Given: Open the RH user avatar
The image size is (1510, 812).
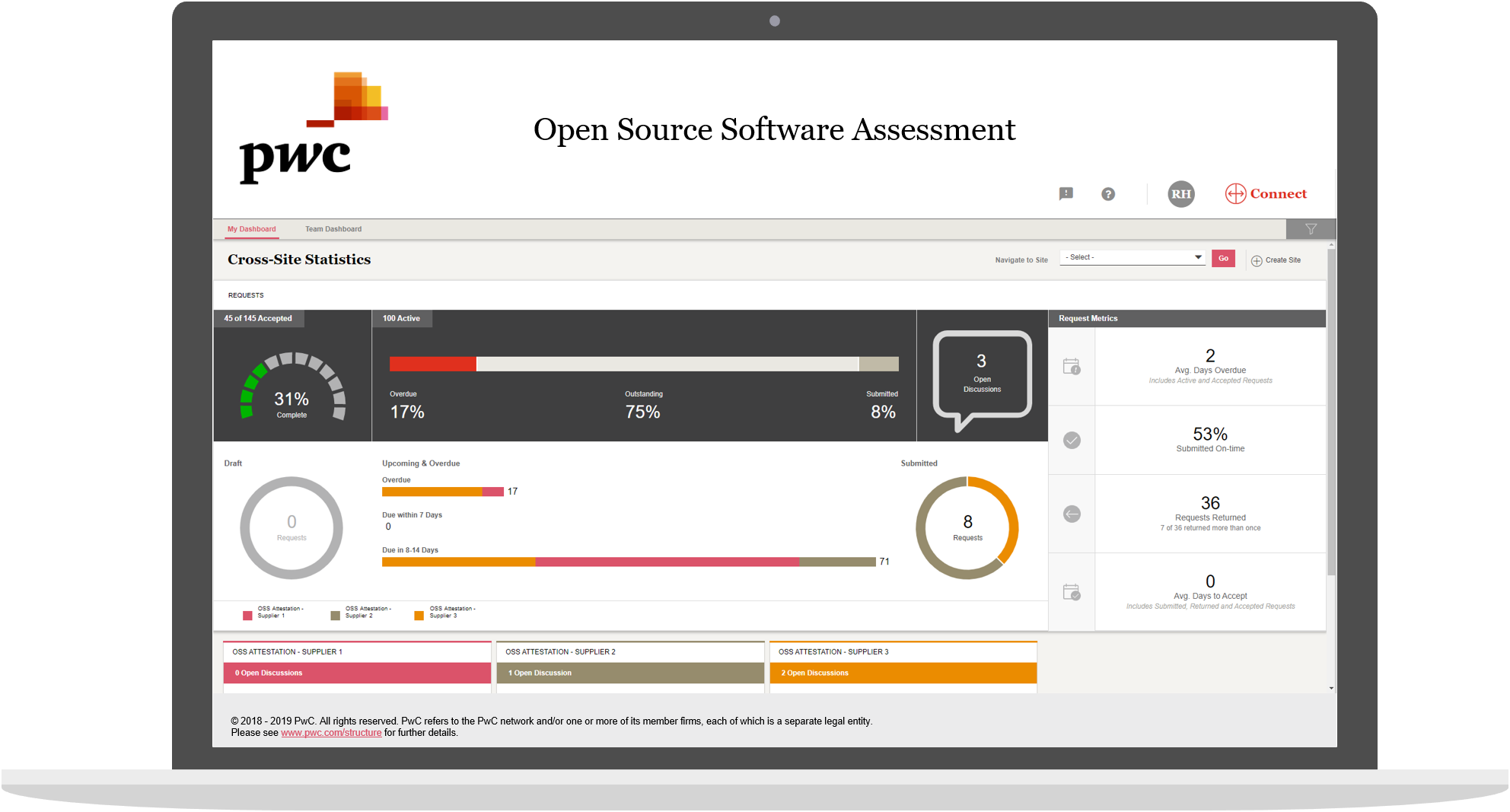Looking at the screenshot, I should pos(1180,194).
